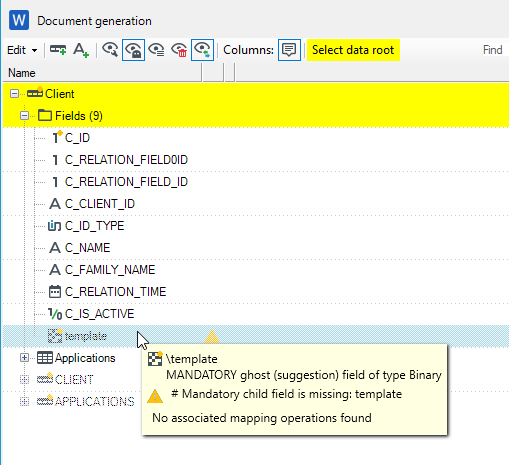509x465 pixels.
Task: Select the Fields (9) label
Action: (79, 116)
